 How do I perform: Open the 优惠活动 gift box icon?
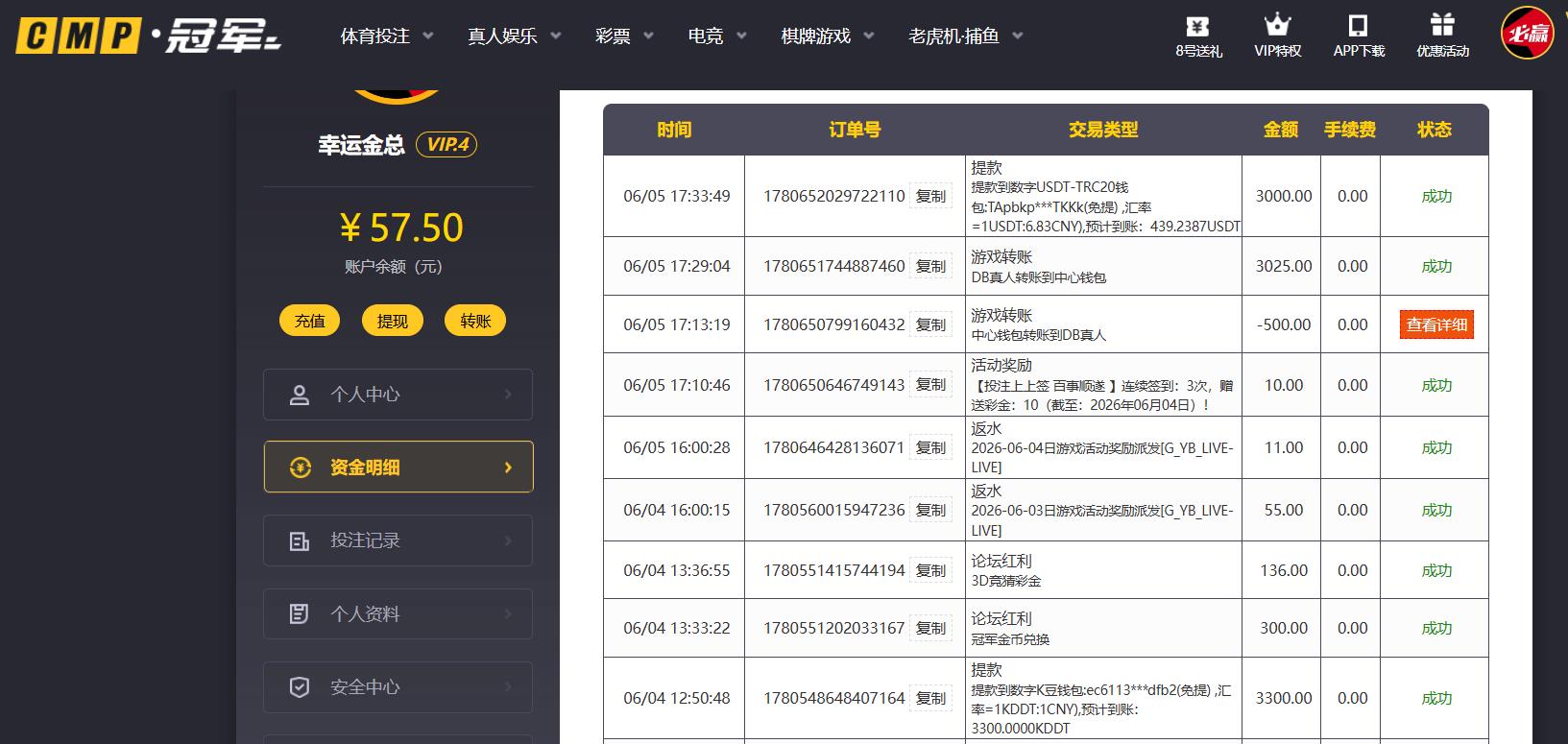pyautogui.click(x=1442, y=25)
